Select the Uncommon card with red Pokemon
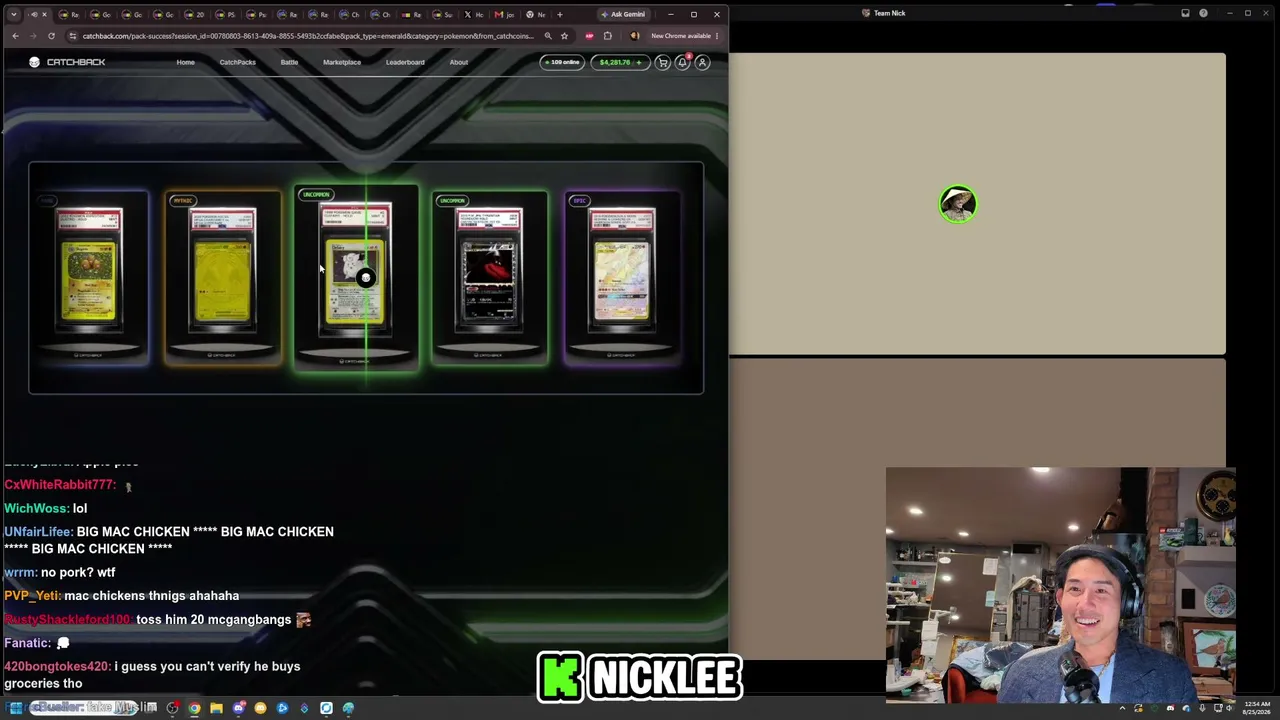The height and width of the screenshot is (720, 1280). click(x=489, y=278)
